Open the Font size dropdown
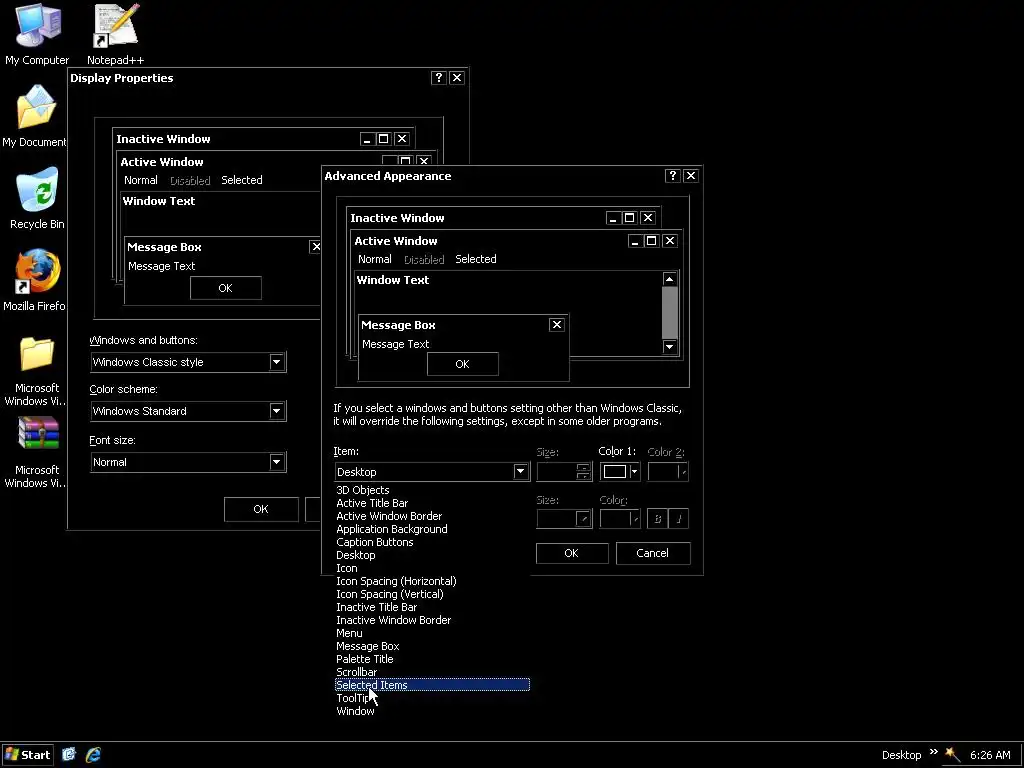Viewport: 1024px width, 768px height. [276, 462]
